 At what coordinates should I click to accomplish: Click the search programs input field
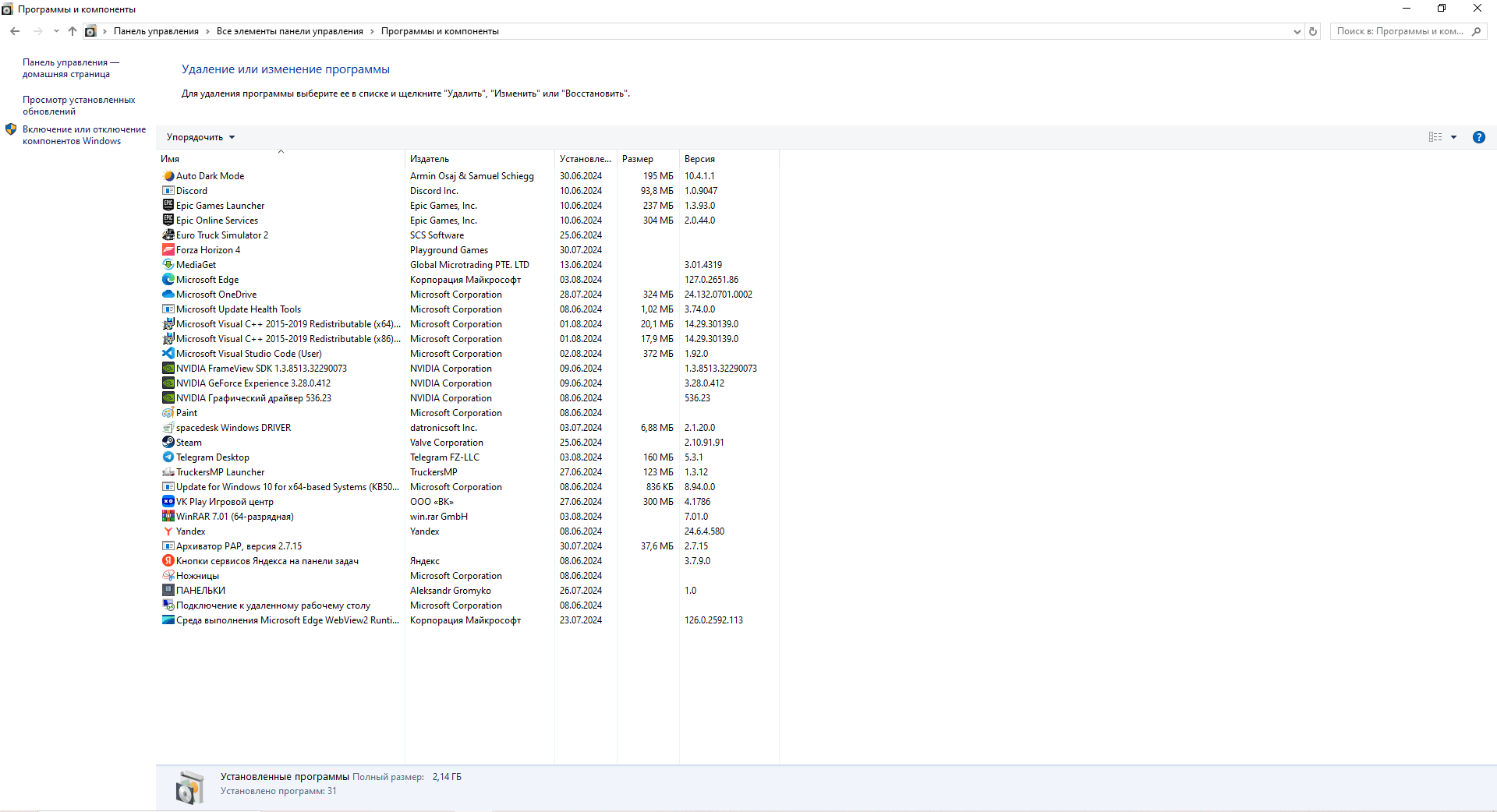1400,32
